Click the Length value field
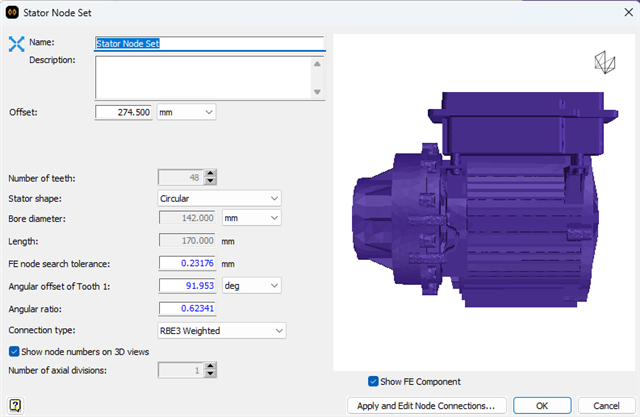640x417 pixels. click(x=187, y=241)
